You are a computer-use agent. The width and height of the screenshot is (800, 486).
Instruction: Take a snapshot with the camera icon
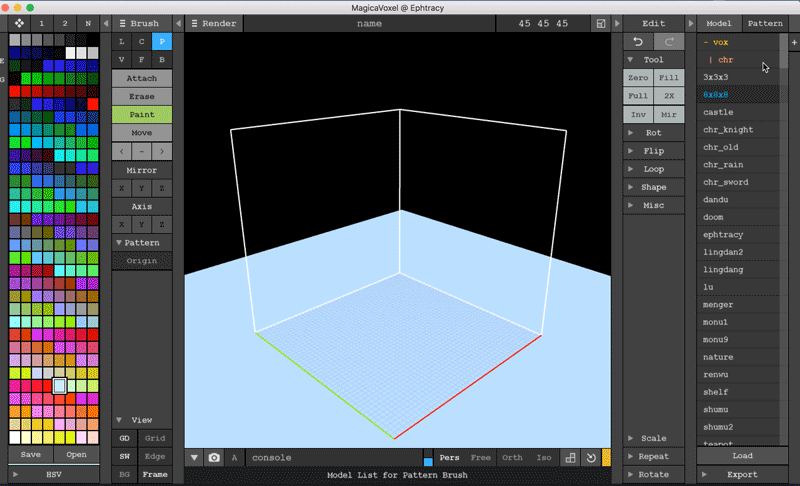[x=214, y=457]
